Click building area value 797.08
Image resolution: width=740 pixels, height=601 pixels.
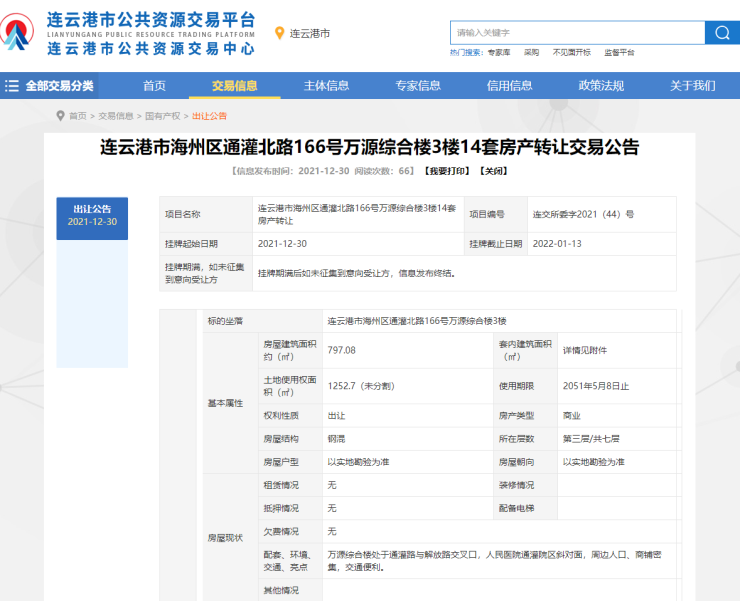(x=342, y=350)
